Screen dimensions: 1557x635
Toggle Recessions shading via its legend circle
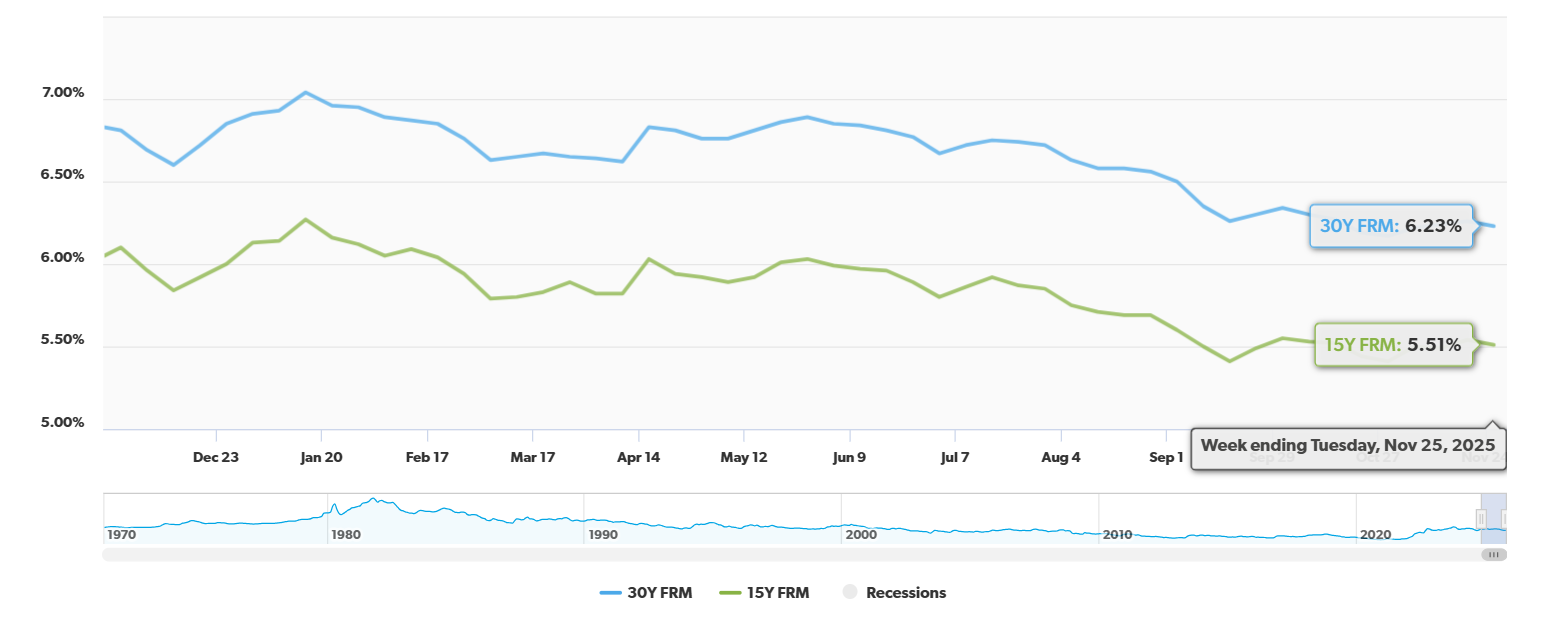coord(907,592)
